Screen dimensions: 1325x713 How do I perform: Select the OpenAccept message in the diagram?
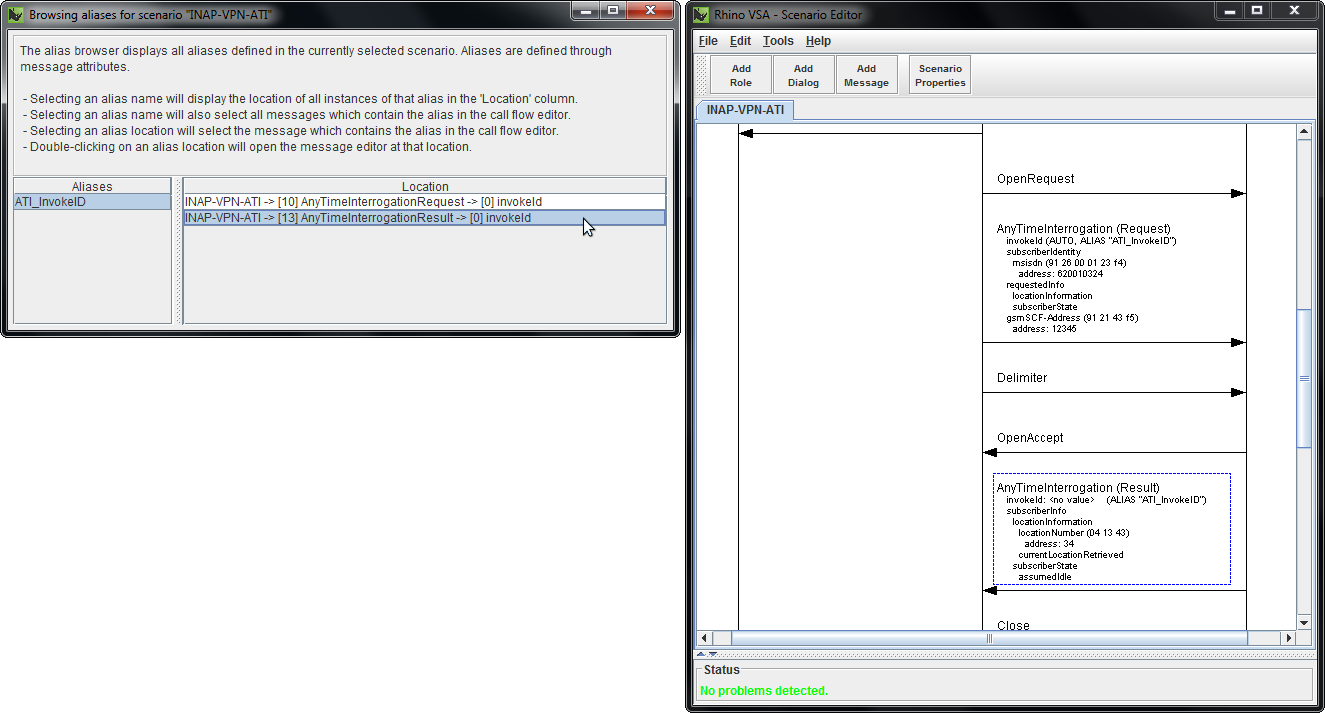click(1030, 437)
